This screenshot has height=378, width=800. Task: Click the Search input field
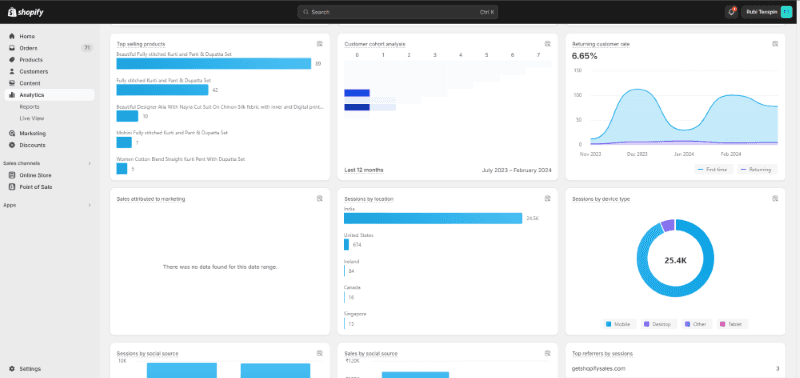(x=397, y=12)
